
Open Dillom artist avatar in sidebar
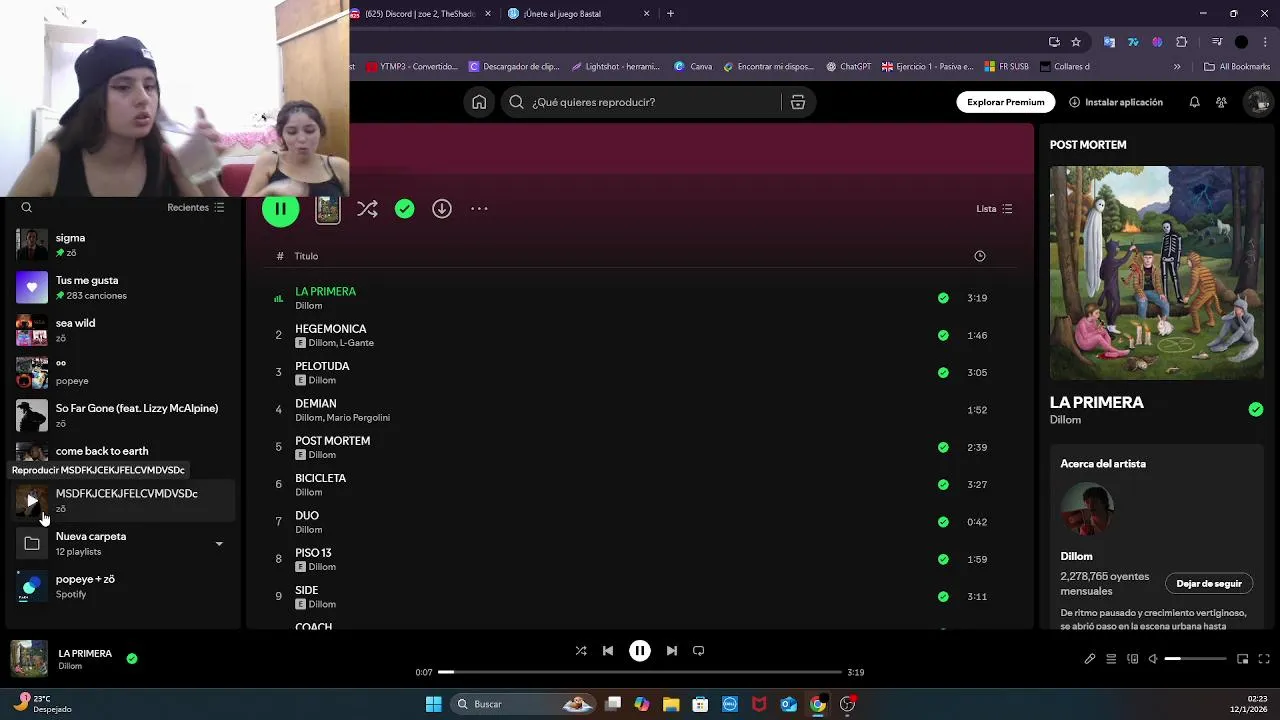[x=1087, y=510]
